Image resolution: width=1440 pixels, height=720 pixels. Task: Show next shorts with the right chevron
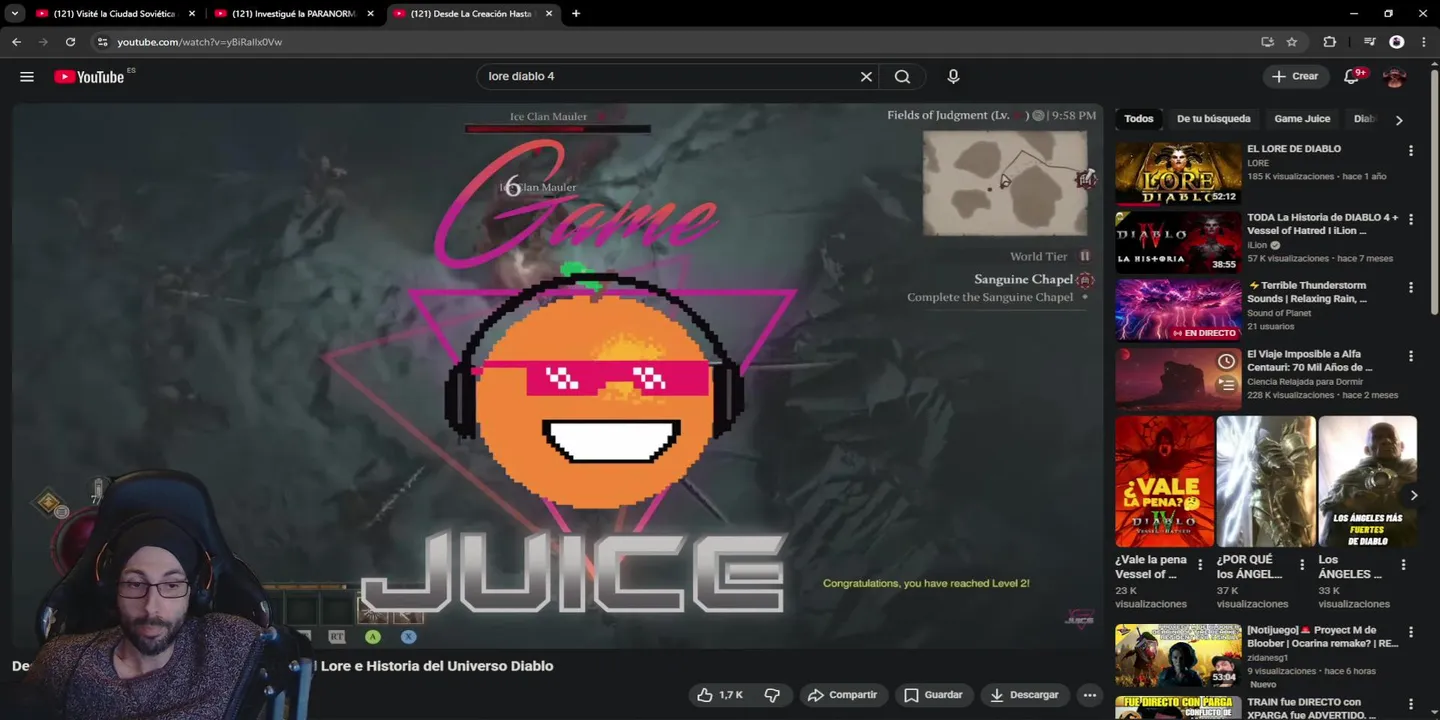(x=1413, y=495)
